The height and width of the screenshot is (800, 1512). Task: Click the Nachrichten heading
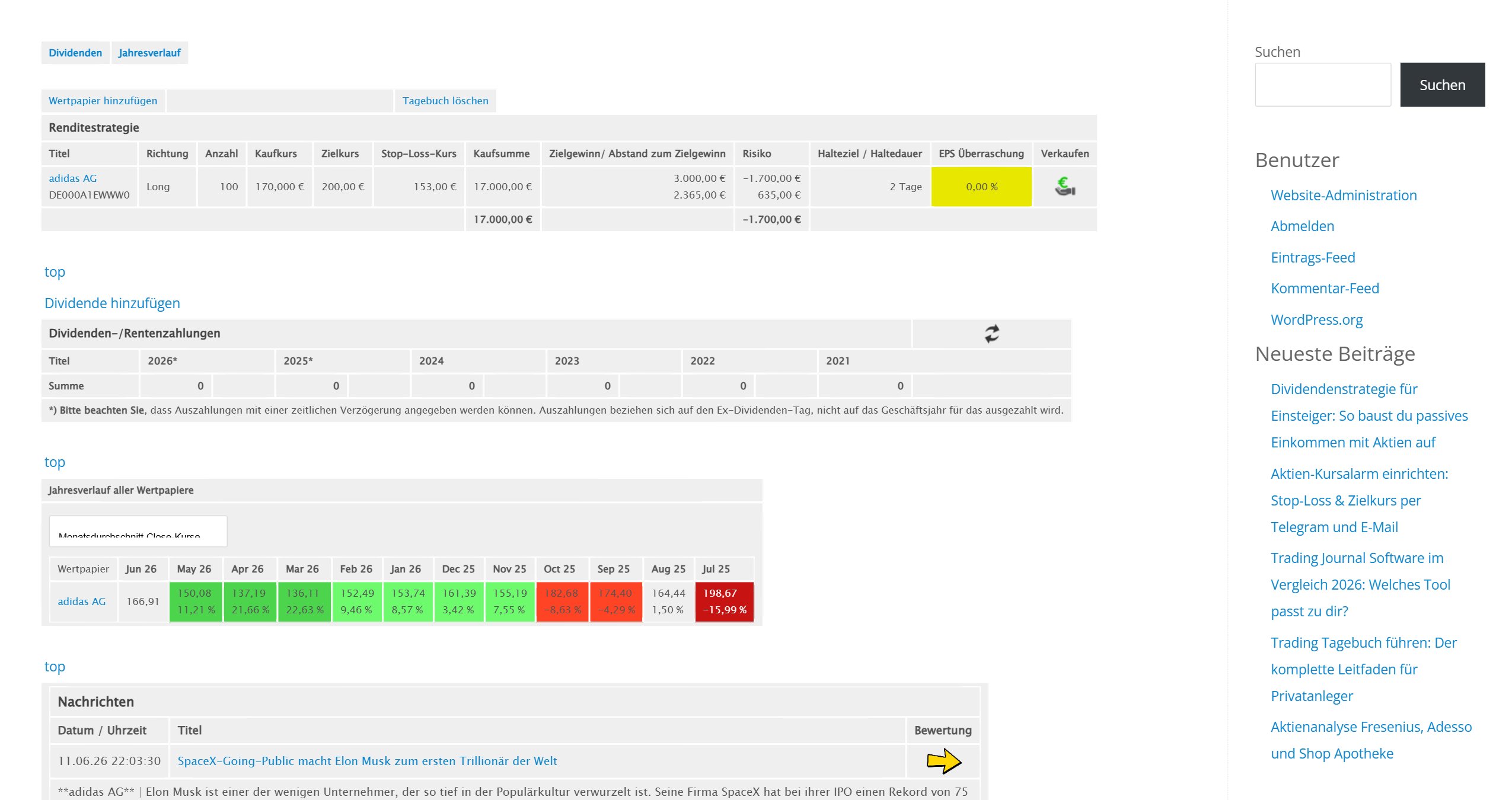(96, 702)
